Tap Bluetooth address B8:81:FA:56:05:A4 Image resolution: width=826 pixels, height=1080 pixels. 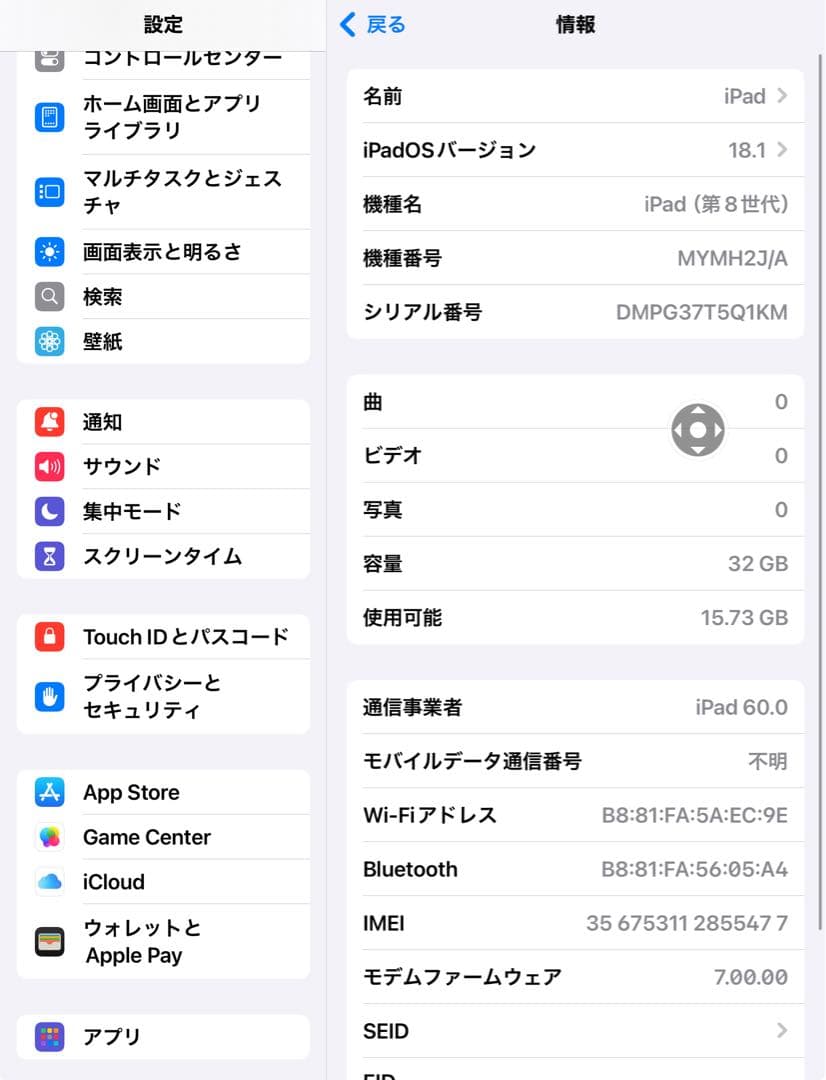(x=694, y=869)
